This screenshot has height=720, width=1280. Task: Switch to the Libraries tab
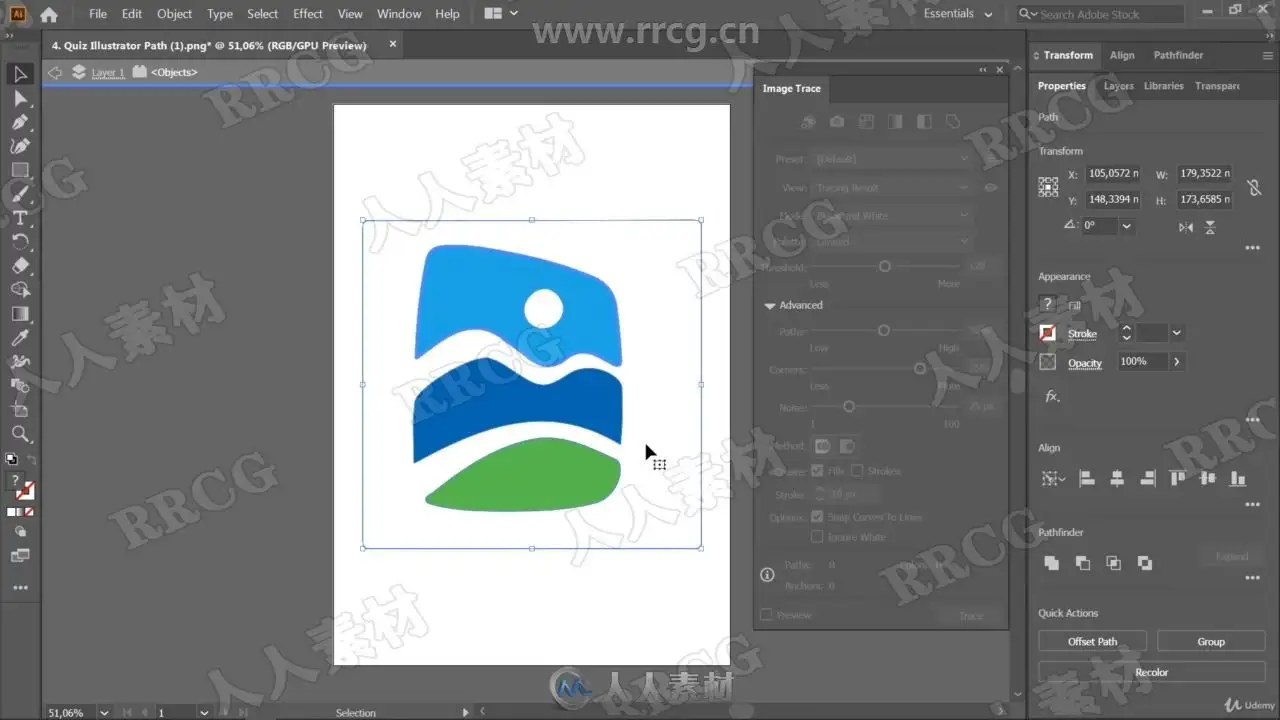pyautogui.click(x=1164, y=86)
